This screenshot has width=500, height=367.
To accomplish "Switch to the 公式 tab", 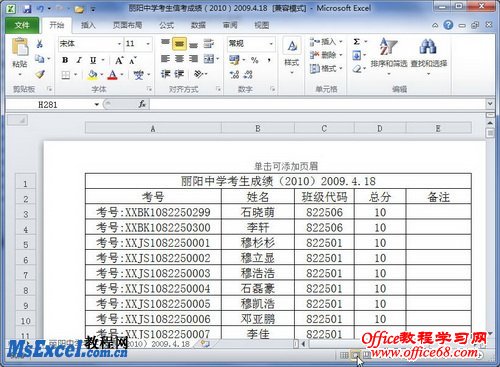I will tap(166, 25).
